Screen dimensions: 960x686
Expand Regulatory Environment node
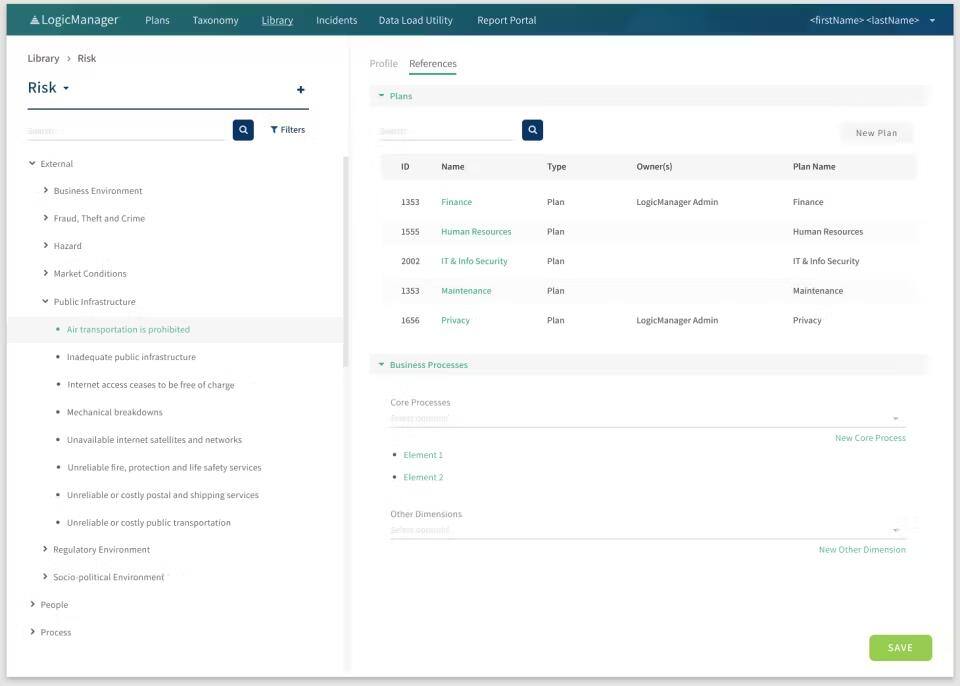click(x=45, y=549)
